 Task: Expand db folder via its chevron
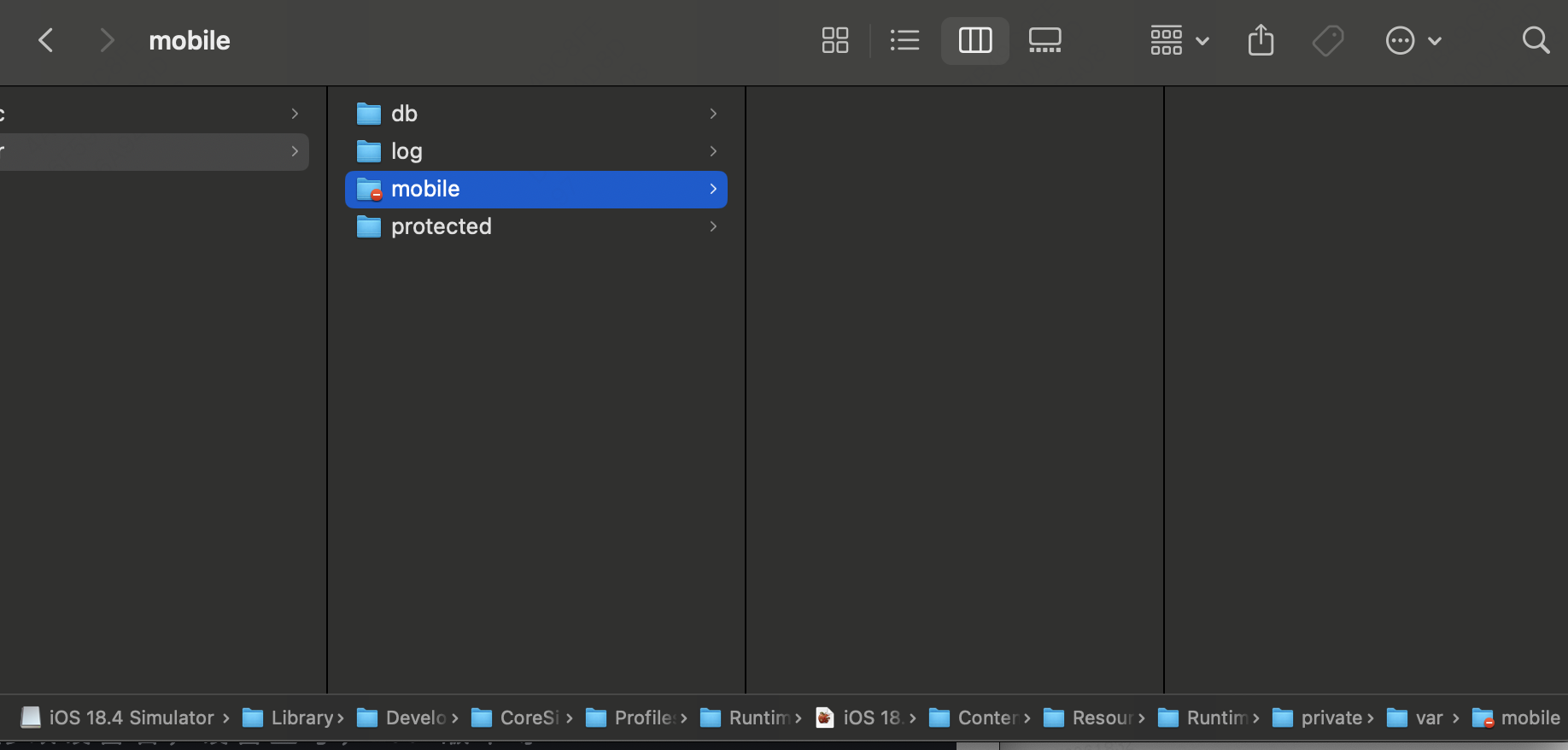pos(713,114)
